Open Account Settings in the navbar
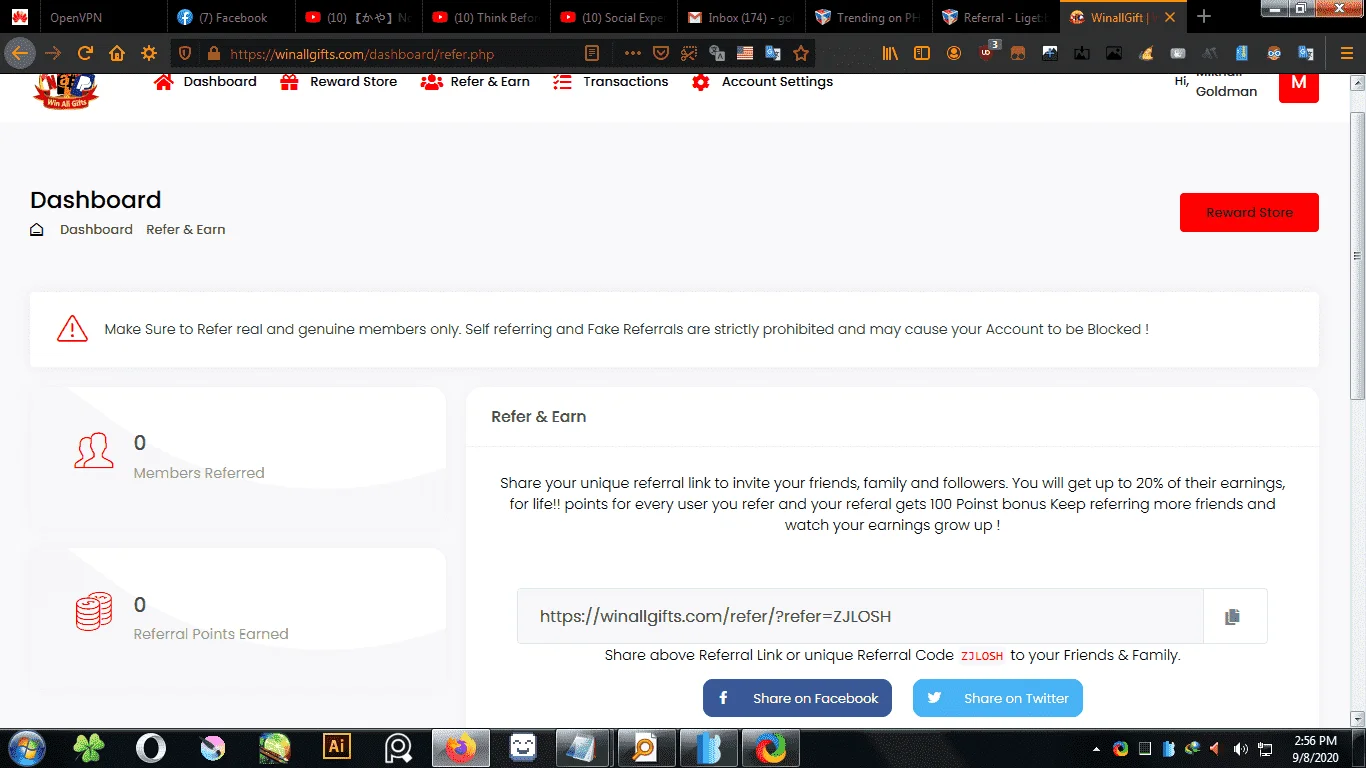Viewport: 1366px width, 768px height. (x=777, y=82)
